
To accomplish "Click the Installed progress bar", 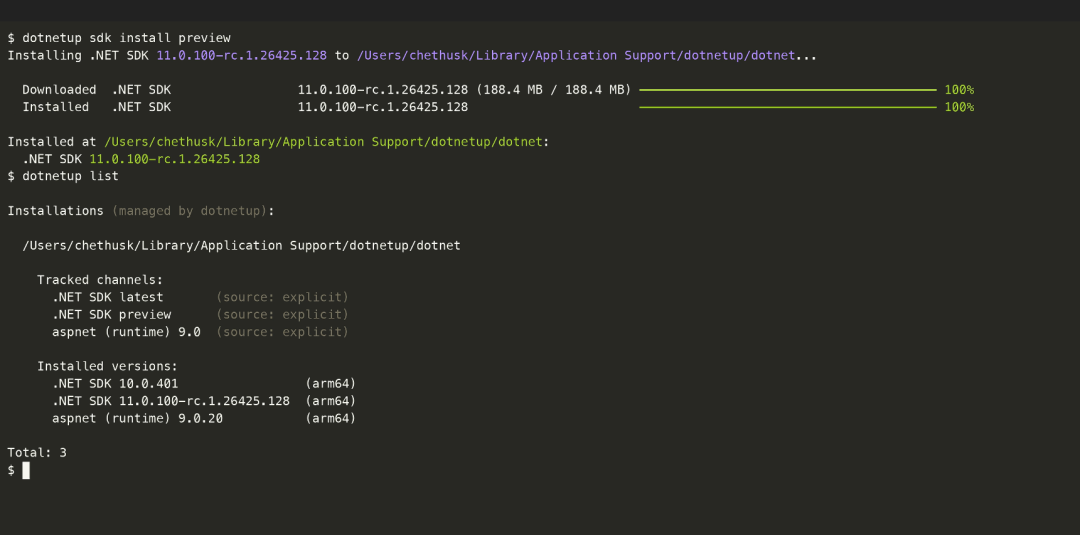I will pyautogui.click(x=788, y=107).
